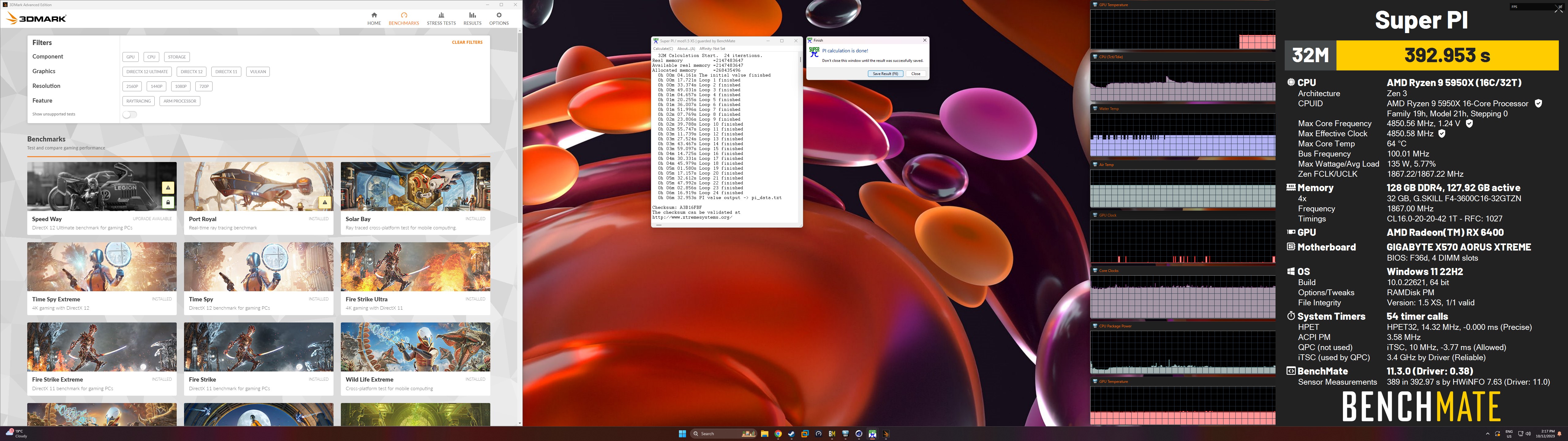This screenshot has height=441, width=1568.
Task: Switch to Super PI on the taskbar
Action: (x=872, y=434)
